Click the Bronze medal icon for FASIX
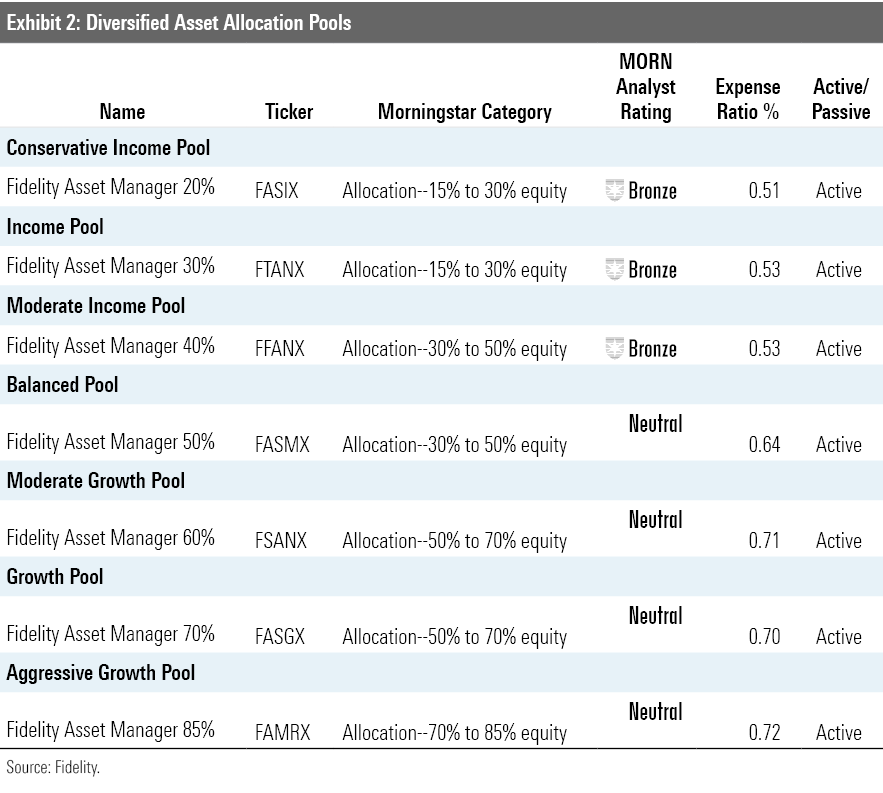 tap(615, 190)
